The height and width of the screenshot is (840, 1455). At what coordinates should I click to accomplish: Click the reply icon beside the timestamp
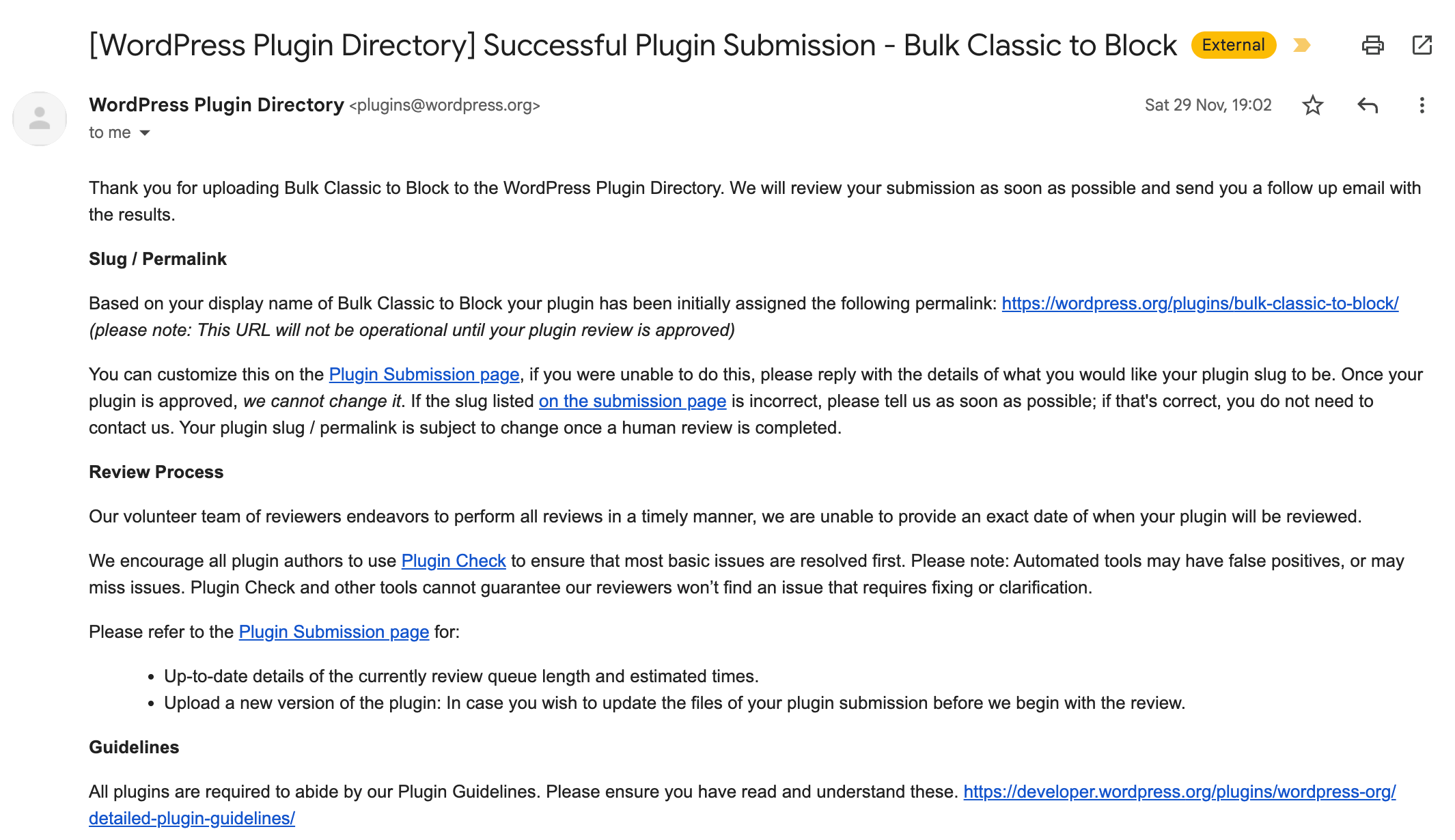tap(1368, 105)
